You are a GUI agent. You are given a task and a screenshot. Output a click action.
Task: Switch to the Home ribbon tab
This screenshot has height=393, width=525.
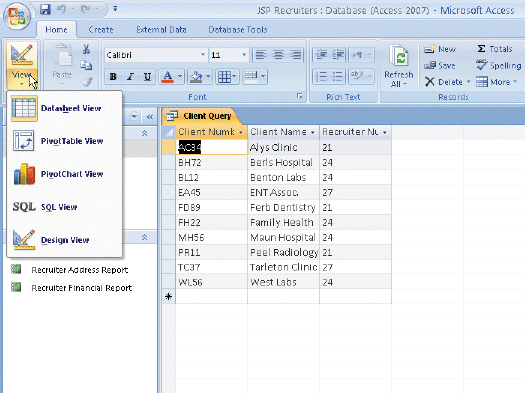pos(56,30)
